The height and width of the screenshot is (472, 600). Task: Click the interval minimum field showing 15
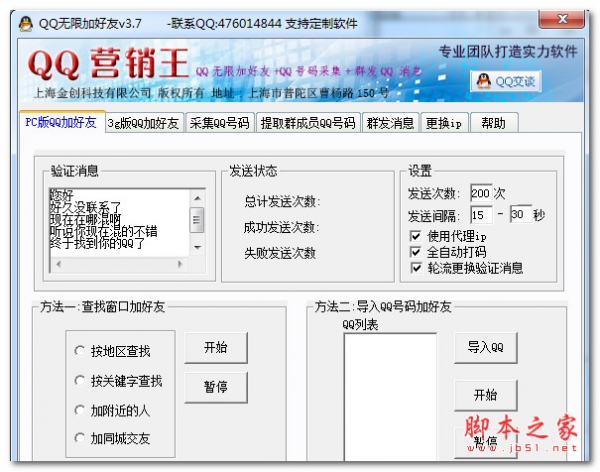(x=481, y=215)
